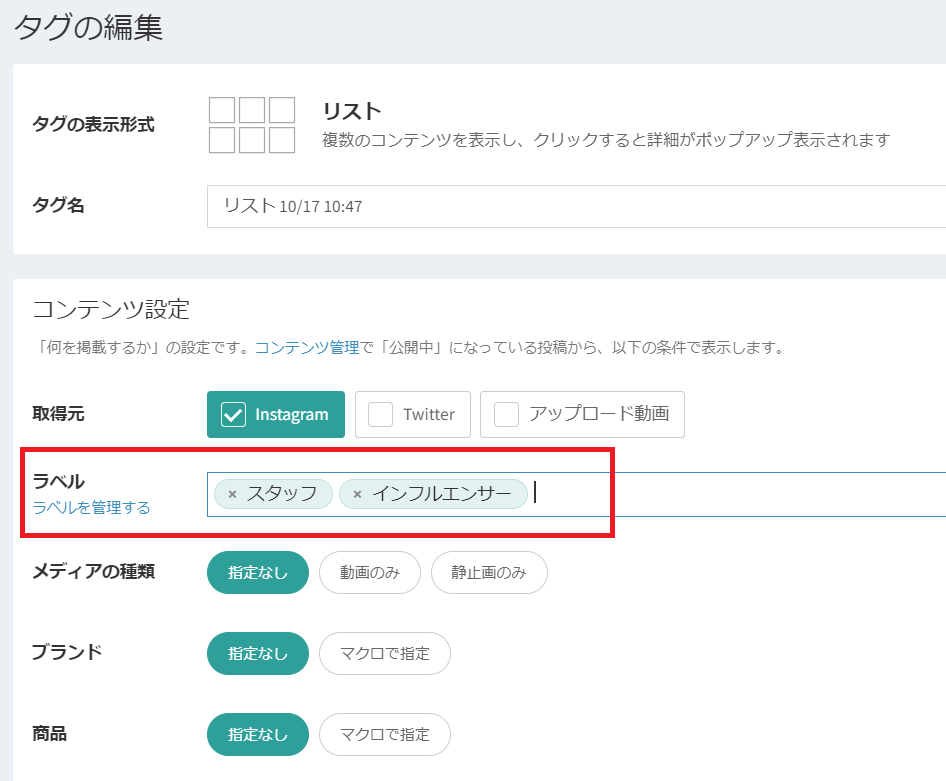
Task: Click the list display format grid icon
Action: (252, 125)
